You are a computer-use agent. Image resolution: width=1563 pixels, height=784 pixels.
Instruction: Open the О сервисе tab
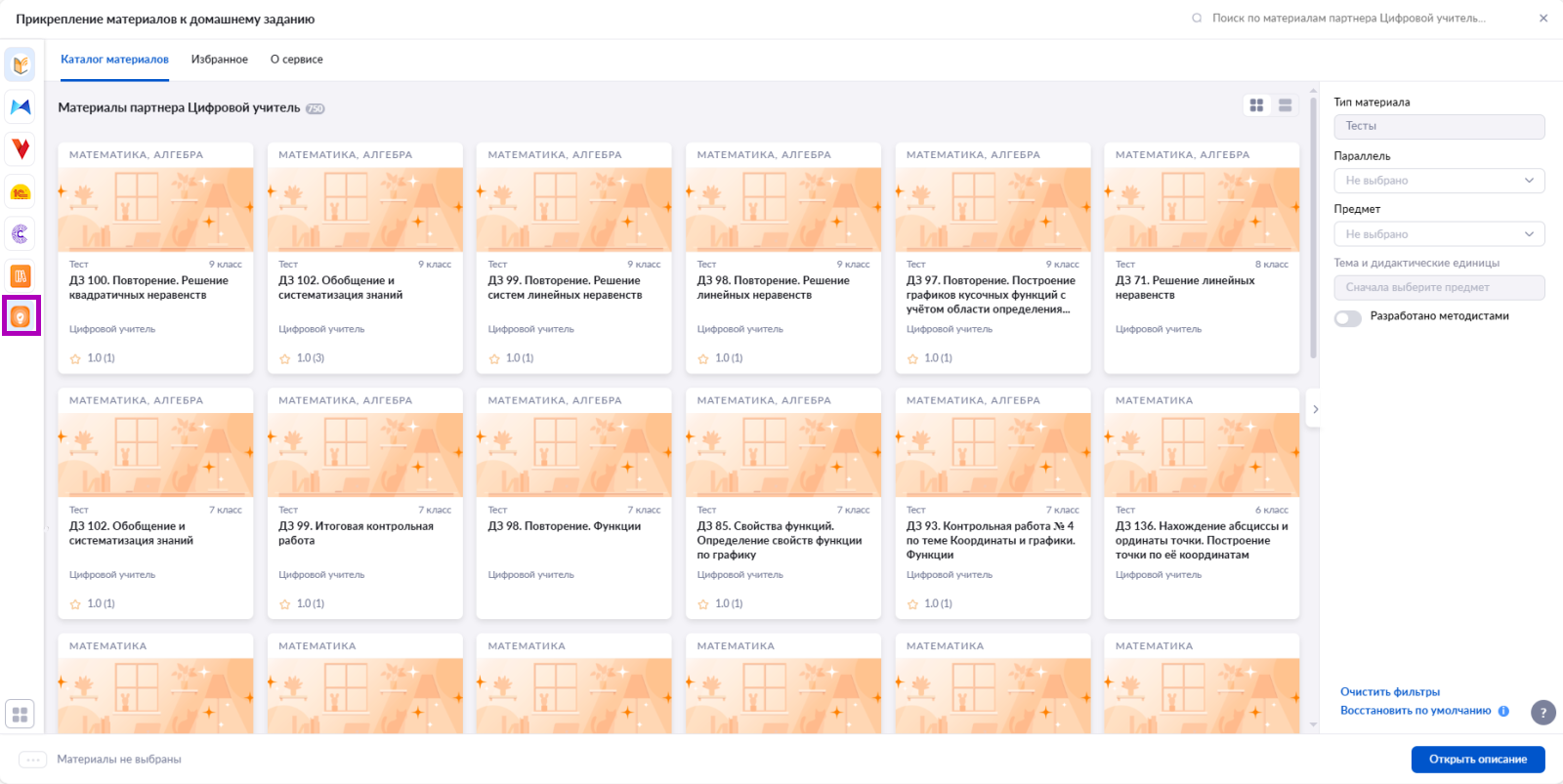point(296,60)
